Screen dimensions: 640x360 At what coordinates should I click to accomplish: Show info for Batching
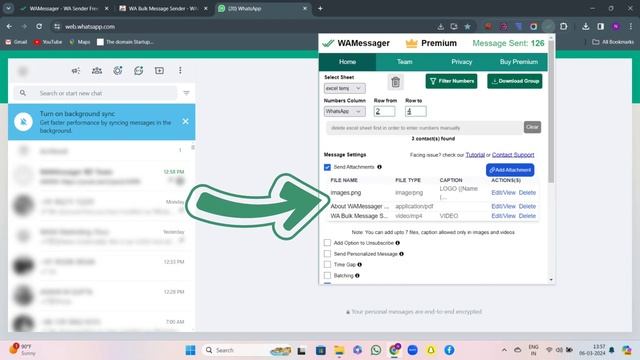[357, 276]
